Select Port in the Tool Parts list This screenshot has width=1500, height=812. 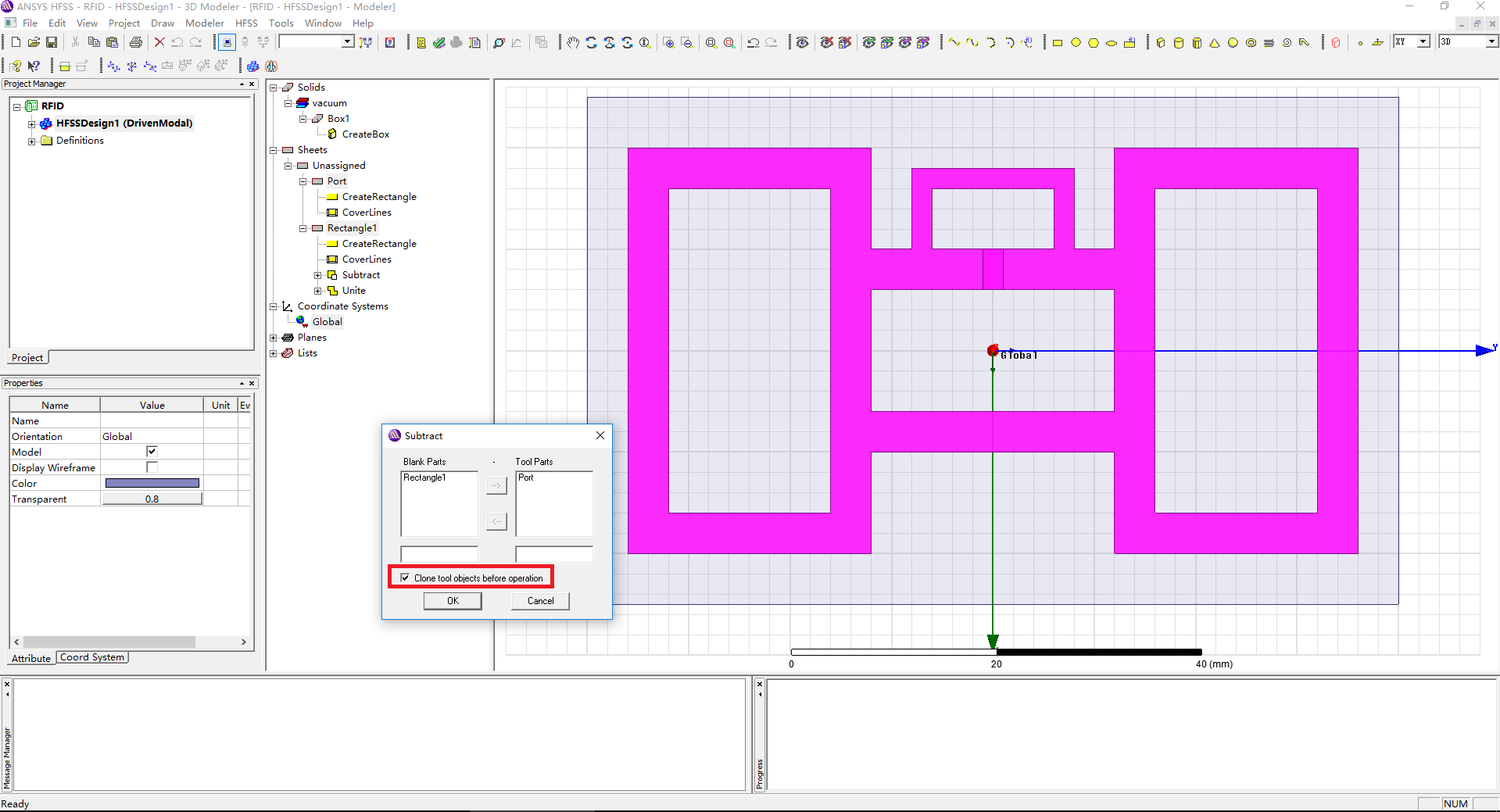[526, 478]
